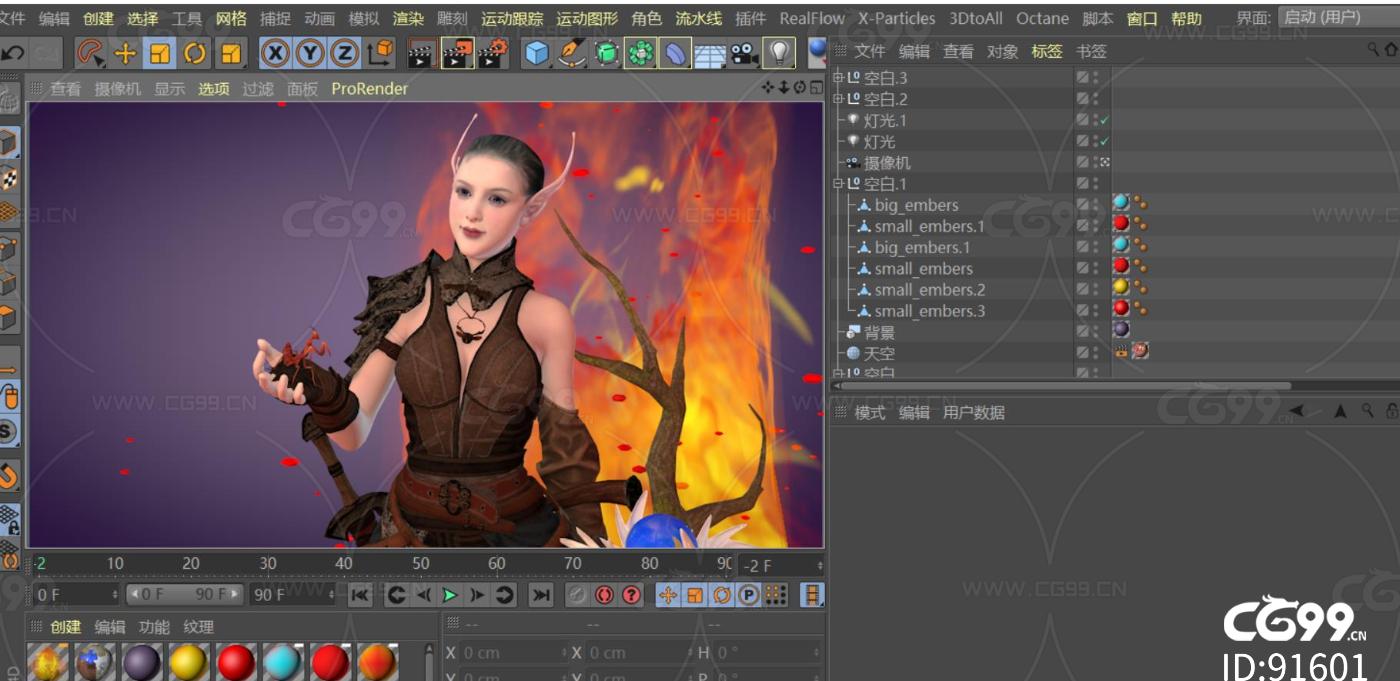
Task: Click yellow material tag on small_embers.2
Action: pyautogui.click(x=1121, y=288)
